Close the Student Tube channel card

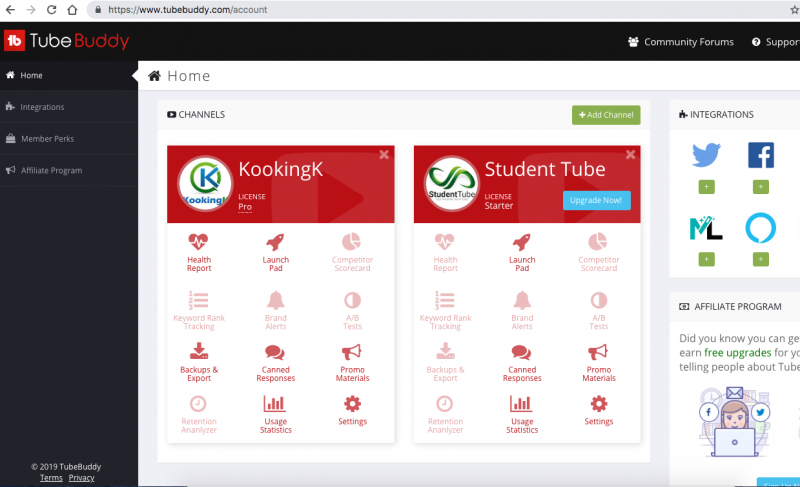[630, 155]
